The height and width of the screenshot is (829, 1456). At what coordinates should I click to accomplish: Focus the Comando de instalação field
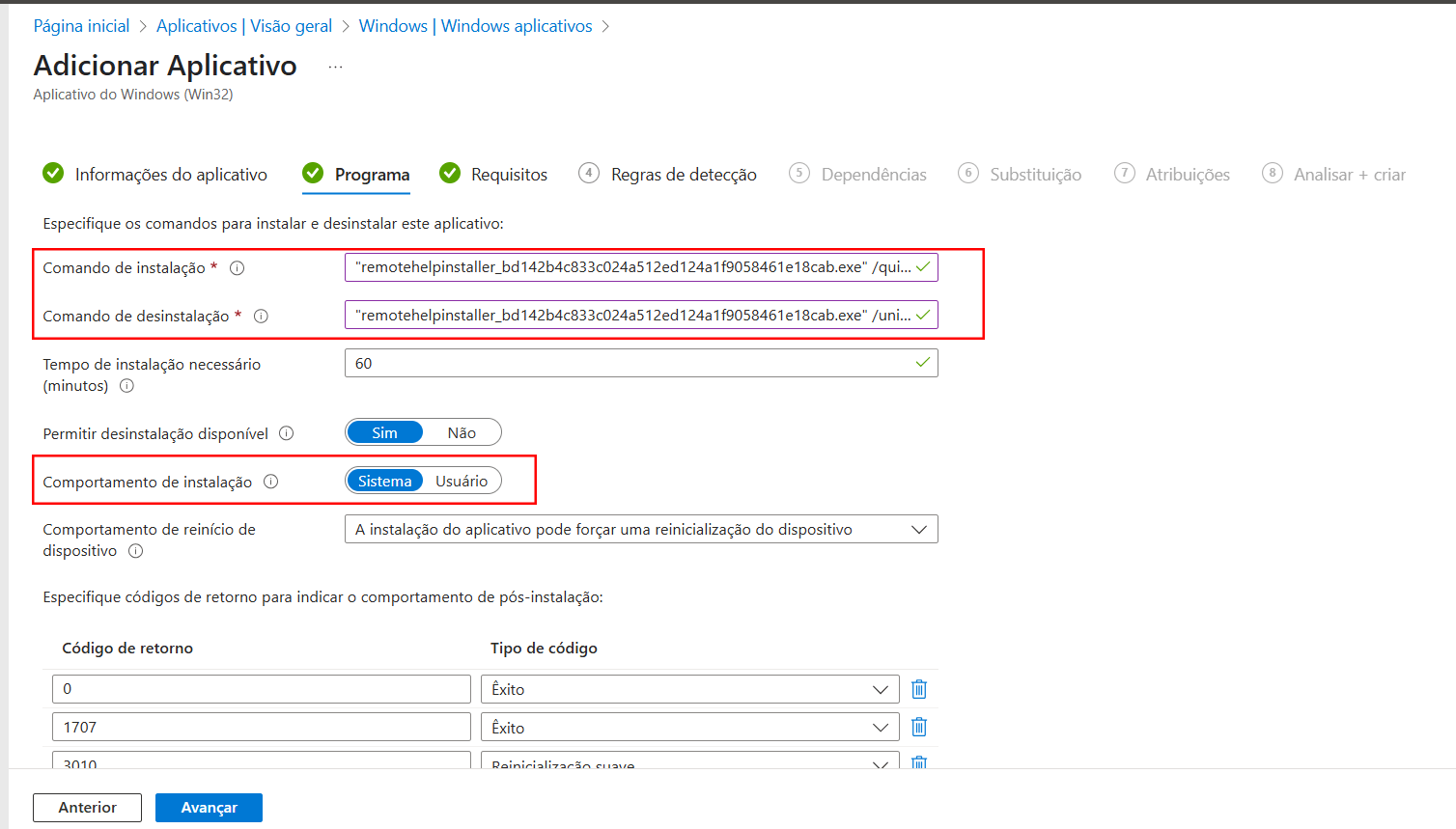(641, 267)
